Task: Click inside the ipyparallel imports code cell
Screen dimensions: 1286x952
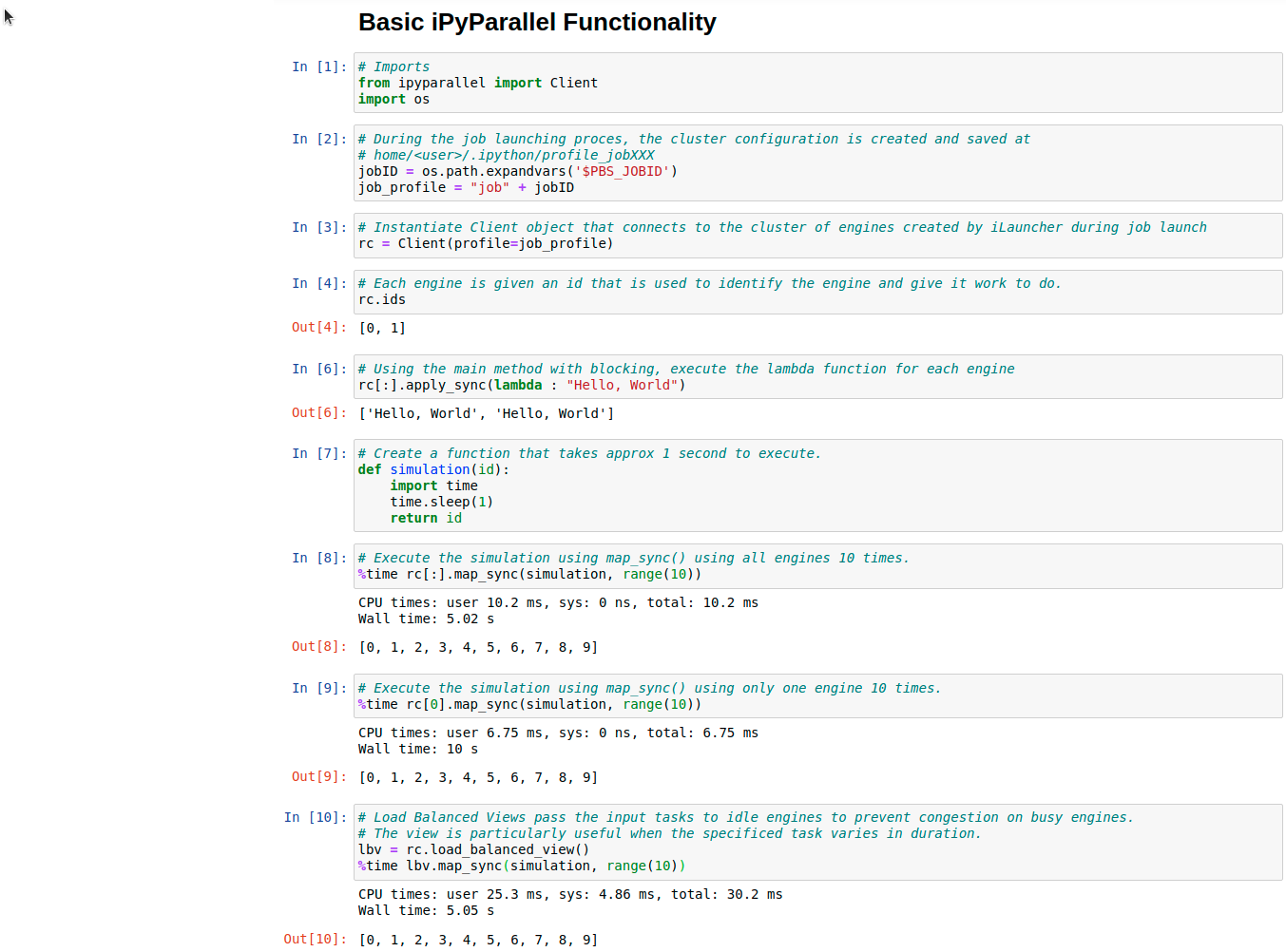Action: [817, 83]
